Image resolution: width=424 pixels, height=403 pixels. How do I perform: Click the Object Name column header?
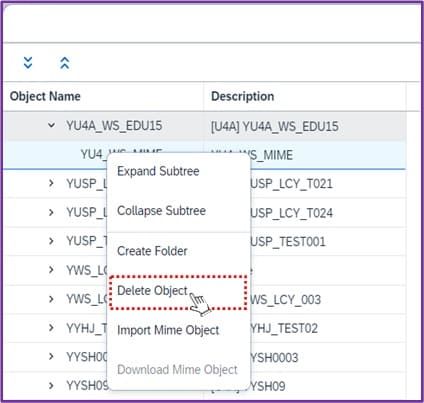coord(45,96)
